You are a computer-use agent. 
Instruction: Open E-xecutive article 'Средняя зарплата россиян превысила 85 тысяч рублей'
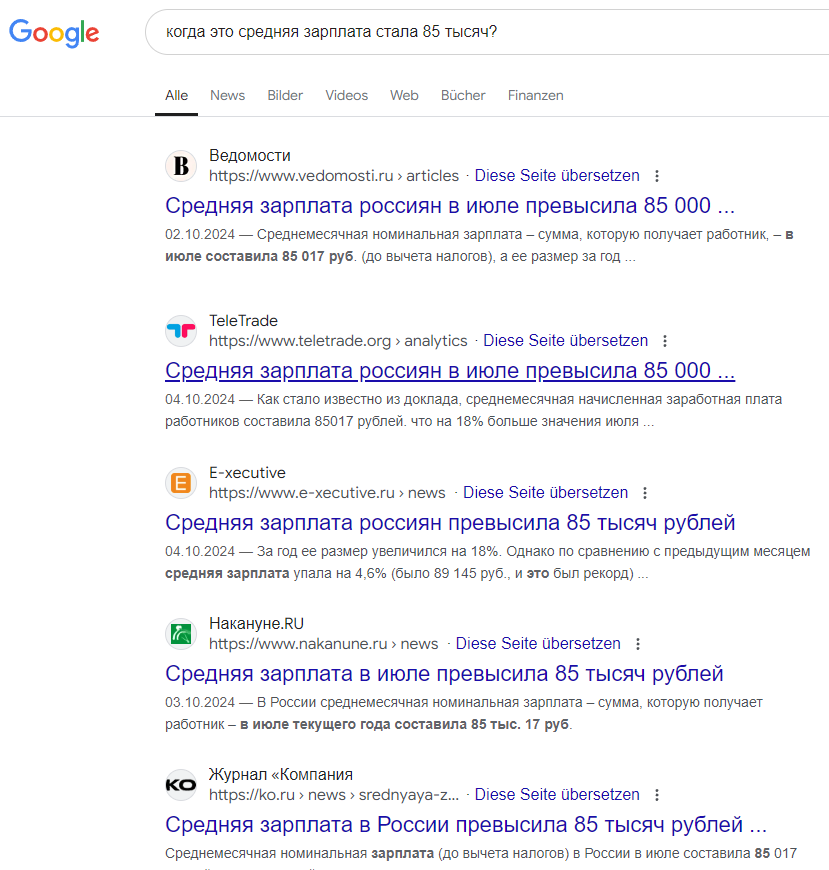click(450, 522)
